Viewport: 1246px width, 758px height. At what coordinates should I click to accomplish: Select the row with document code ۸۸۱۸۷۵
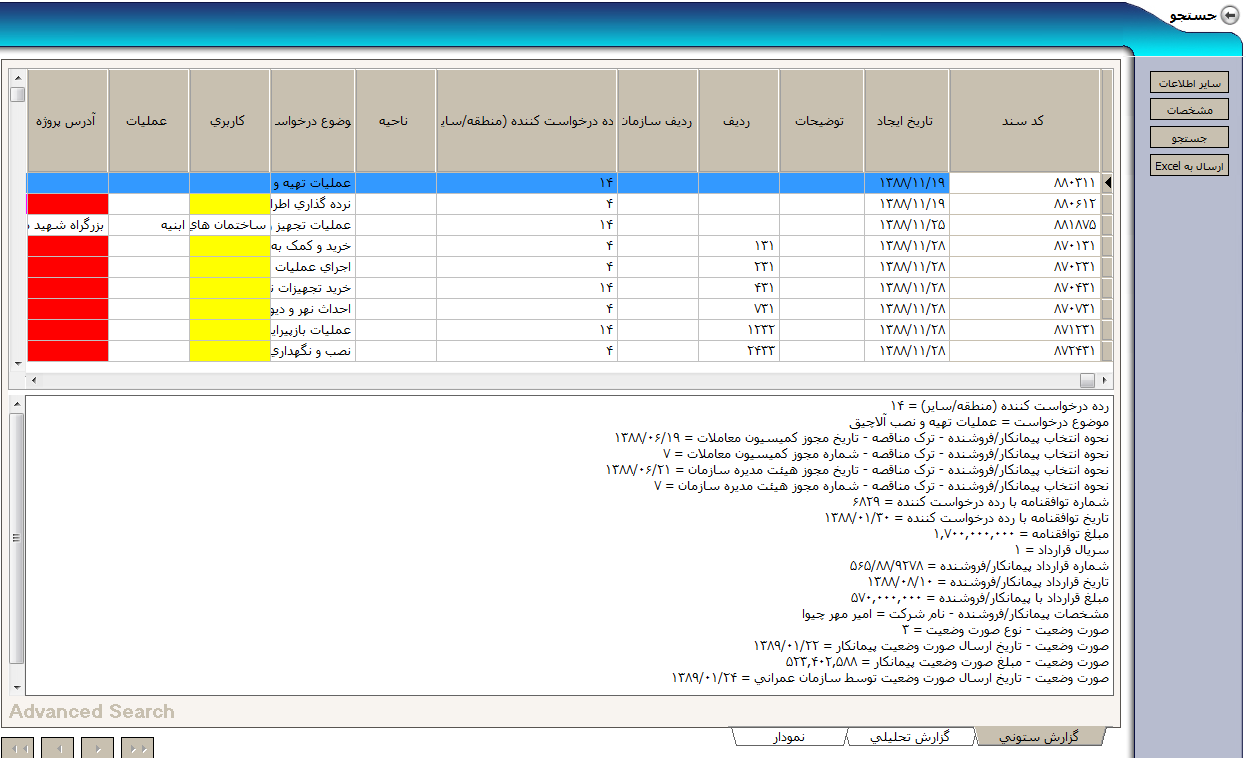click(x=1023, y=225)
